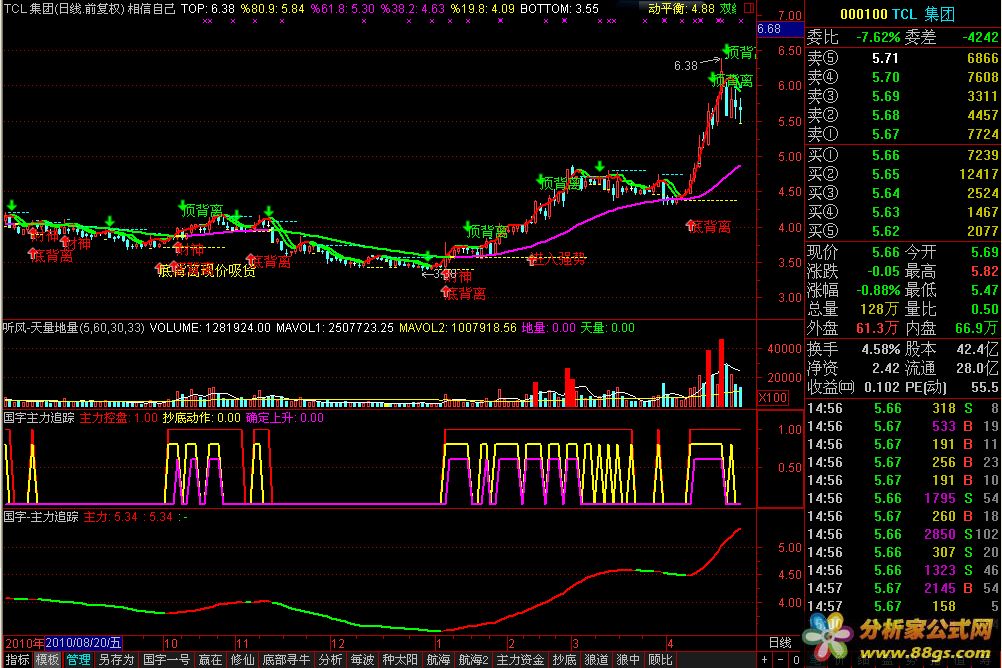
Task: Click the 卖④ order row at 5.70
Action: (x=902, y=77)
